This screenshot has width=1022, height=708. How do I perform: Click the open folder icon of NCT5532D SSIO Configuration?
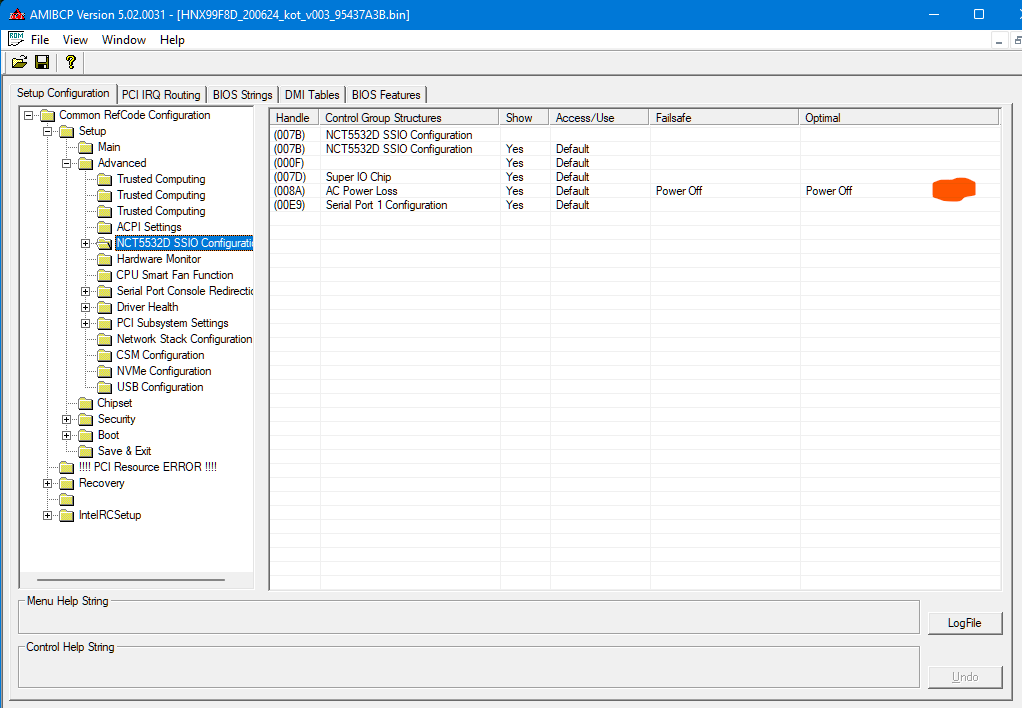[104, 243]
